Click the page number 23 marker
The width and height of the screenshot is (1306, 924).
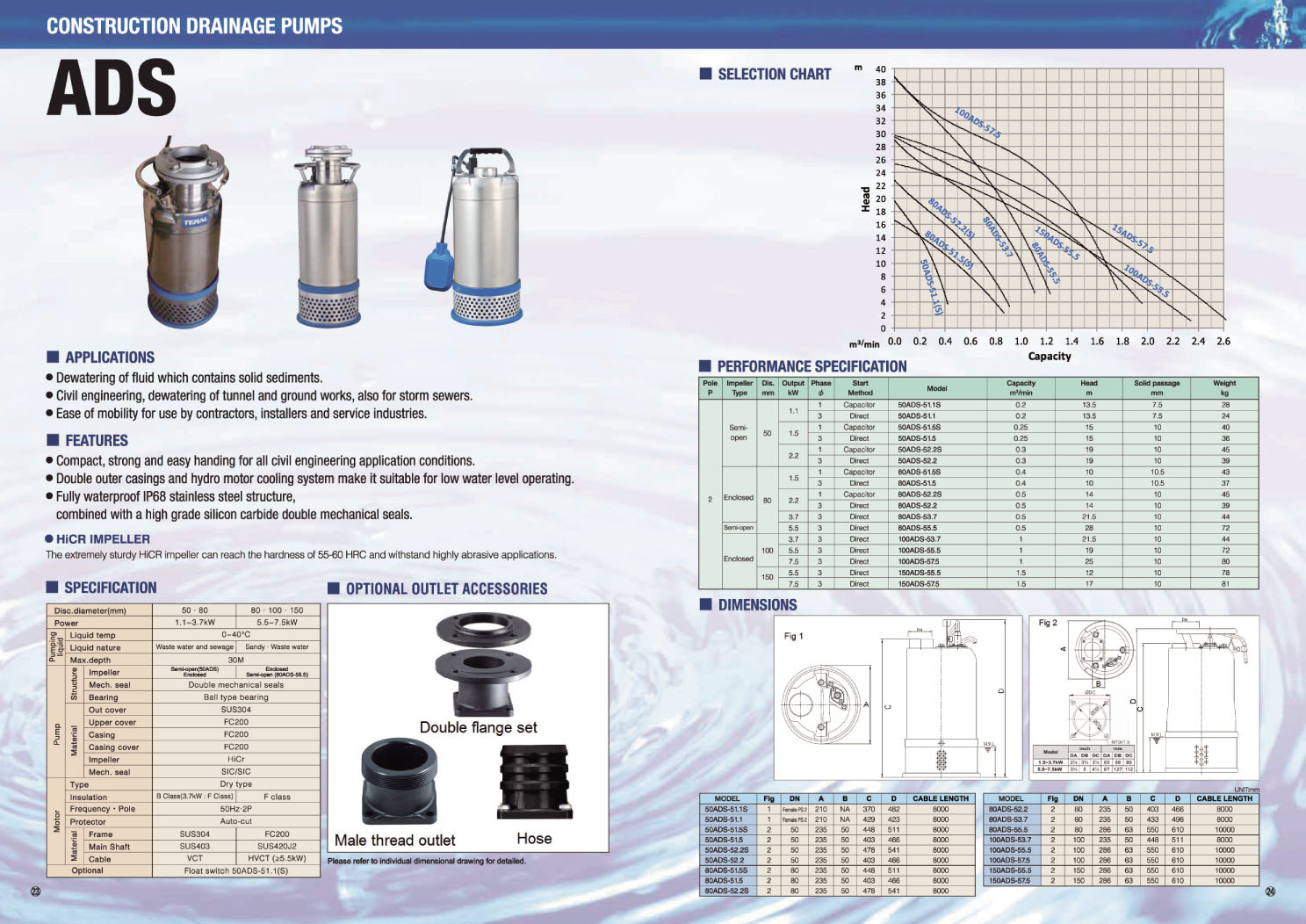[x=36, y=892]
